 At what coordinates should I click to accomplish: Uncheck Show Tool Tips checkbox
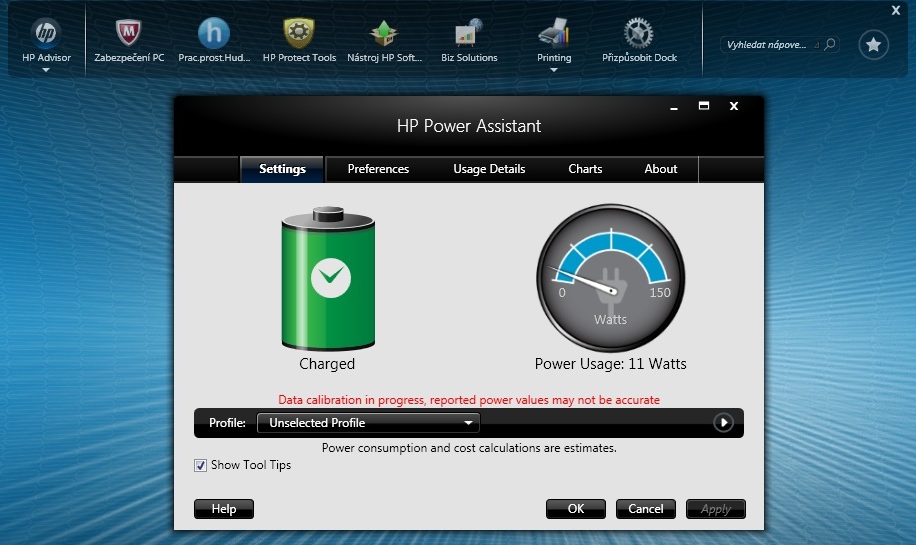point(201,465)
